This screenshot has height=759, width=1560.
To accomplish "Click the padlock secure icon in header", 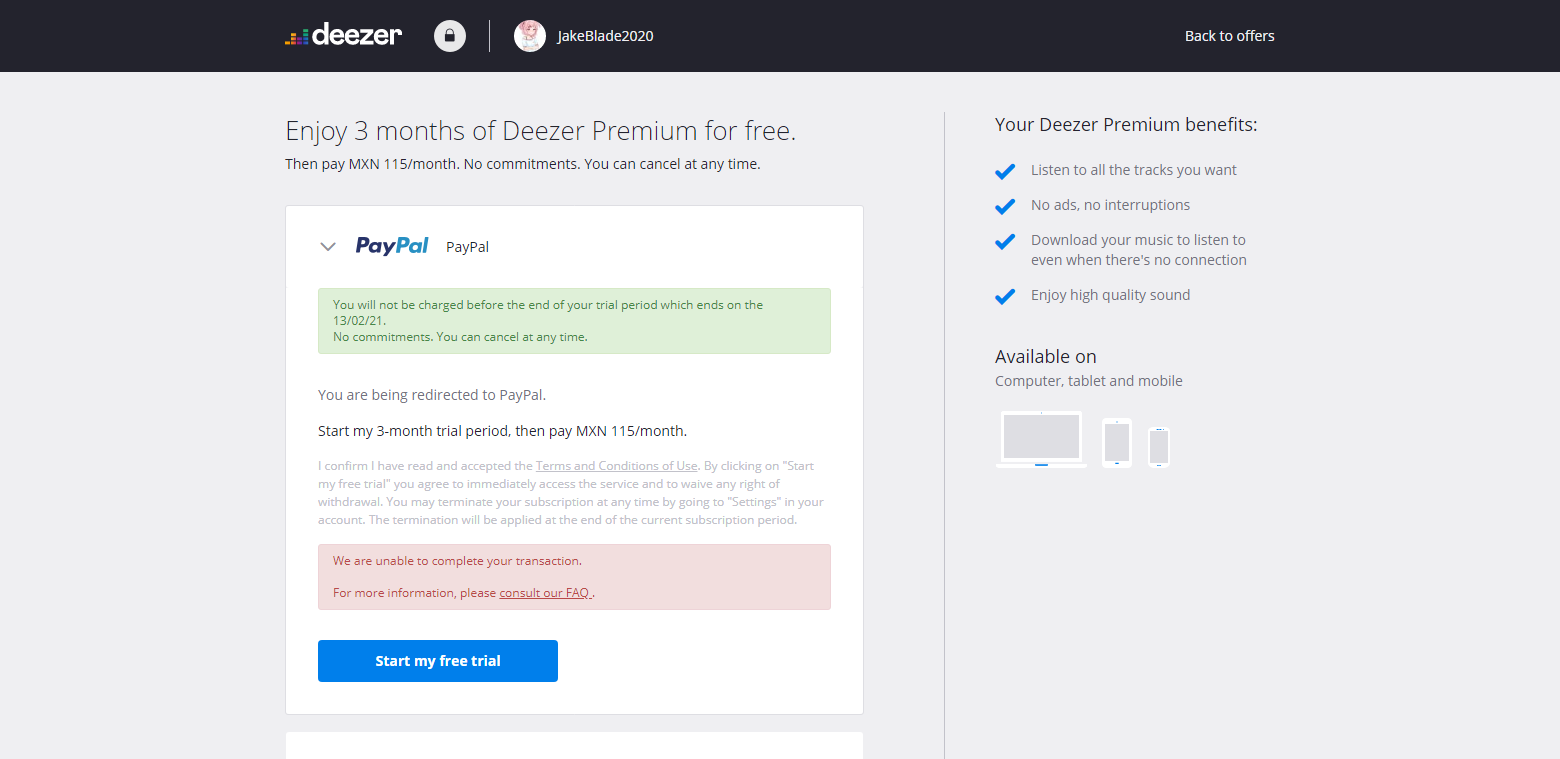I will pos(450,36).
